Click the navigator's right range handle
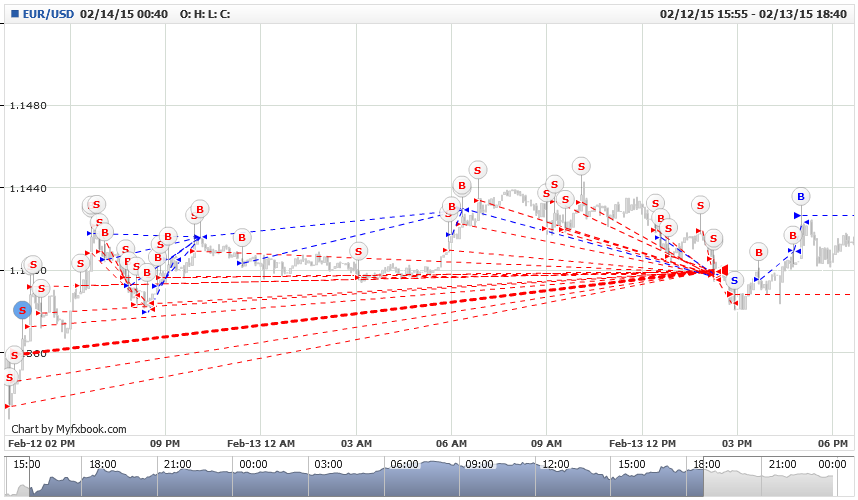The width and height of the screenshot is (858, 500). pyautogui.click(x=704, y=476)
